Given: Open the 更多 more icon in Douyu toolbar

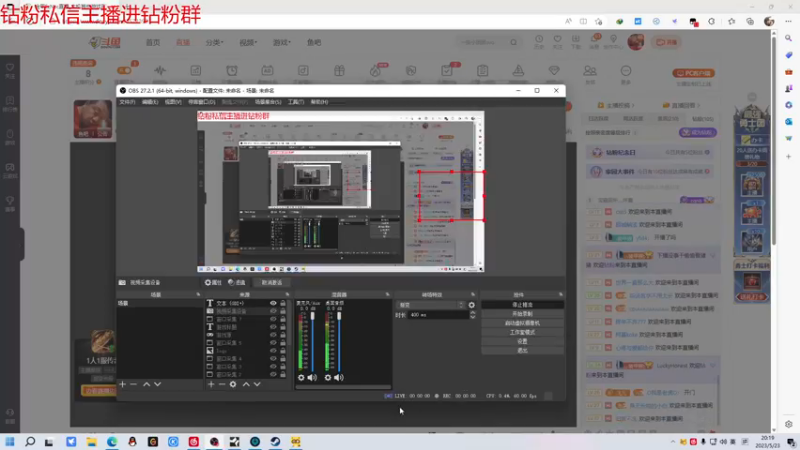Looking at the screenshot, I should tap(626, 73).
